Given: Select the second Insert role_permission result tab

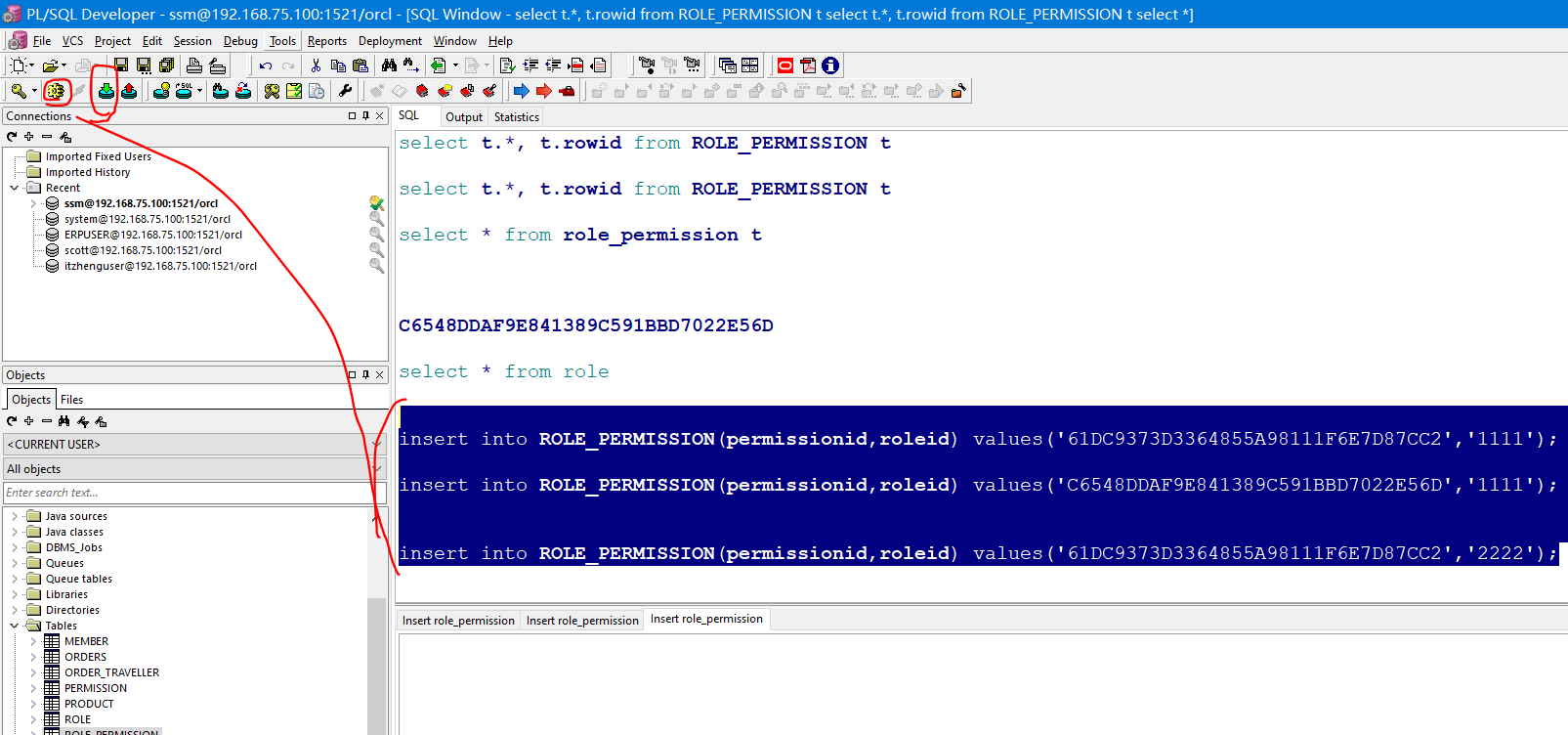Looking at the screenshot, I should (x=582, y=621).
